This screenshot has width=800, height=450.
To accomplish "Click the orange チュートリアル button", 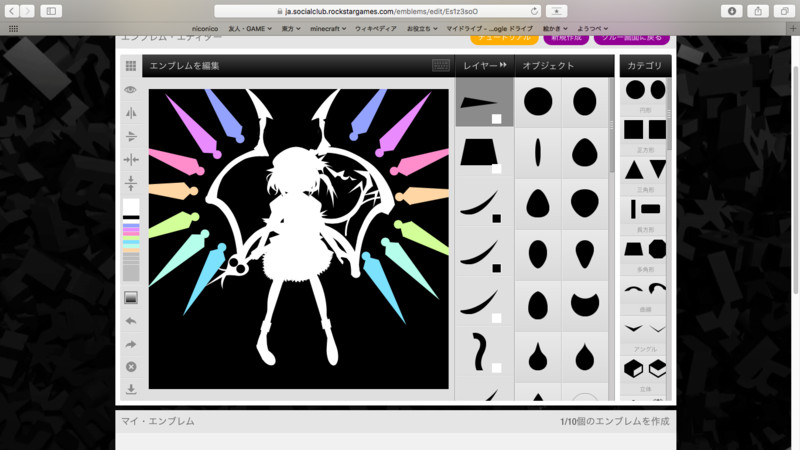I will click(x=504, y=39).
